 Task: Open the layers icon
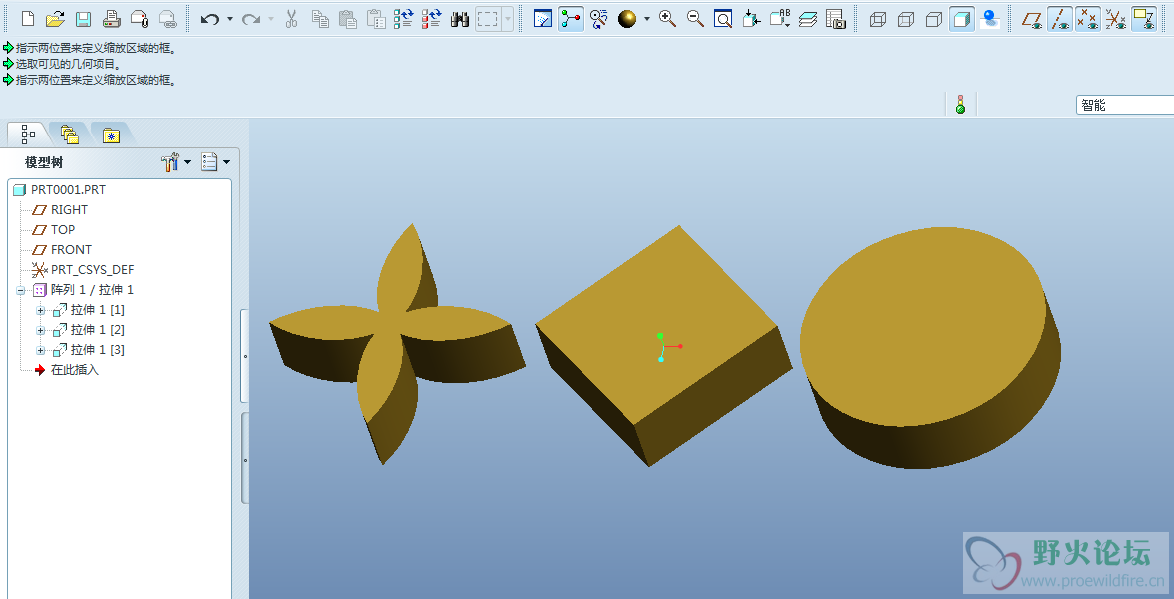coord(808,19)
